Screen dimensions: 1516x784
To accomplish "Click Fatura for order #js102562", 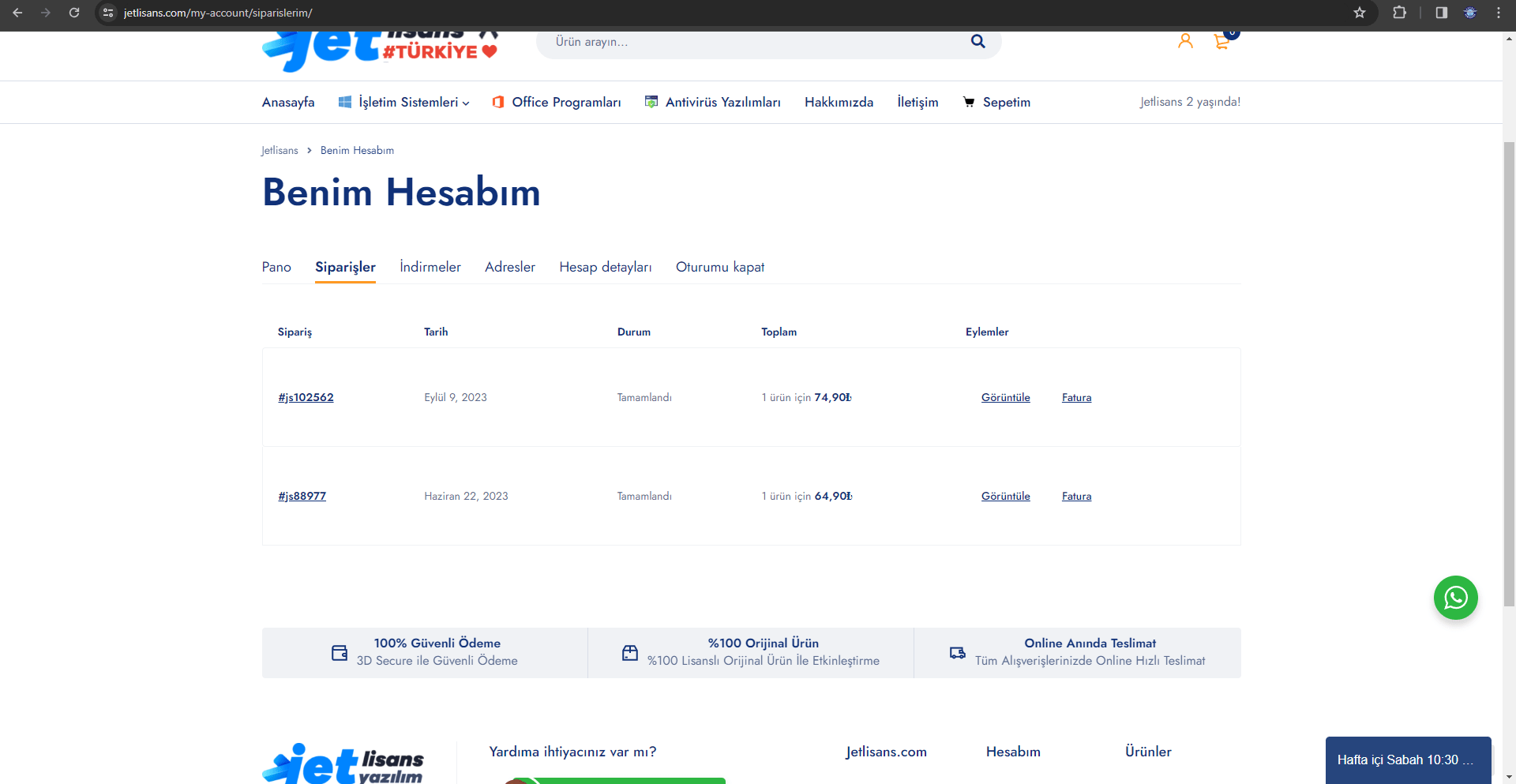I will coord(1076,397).
